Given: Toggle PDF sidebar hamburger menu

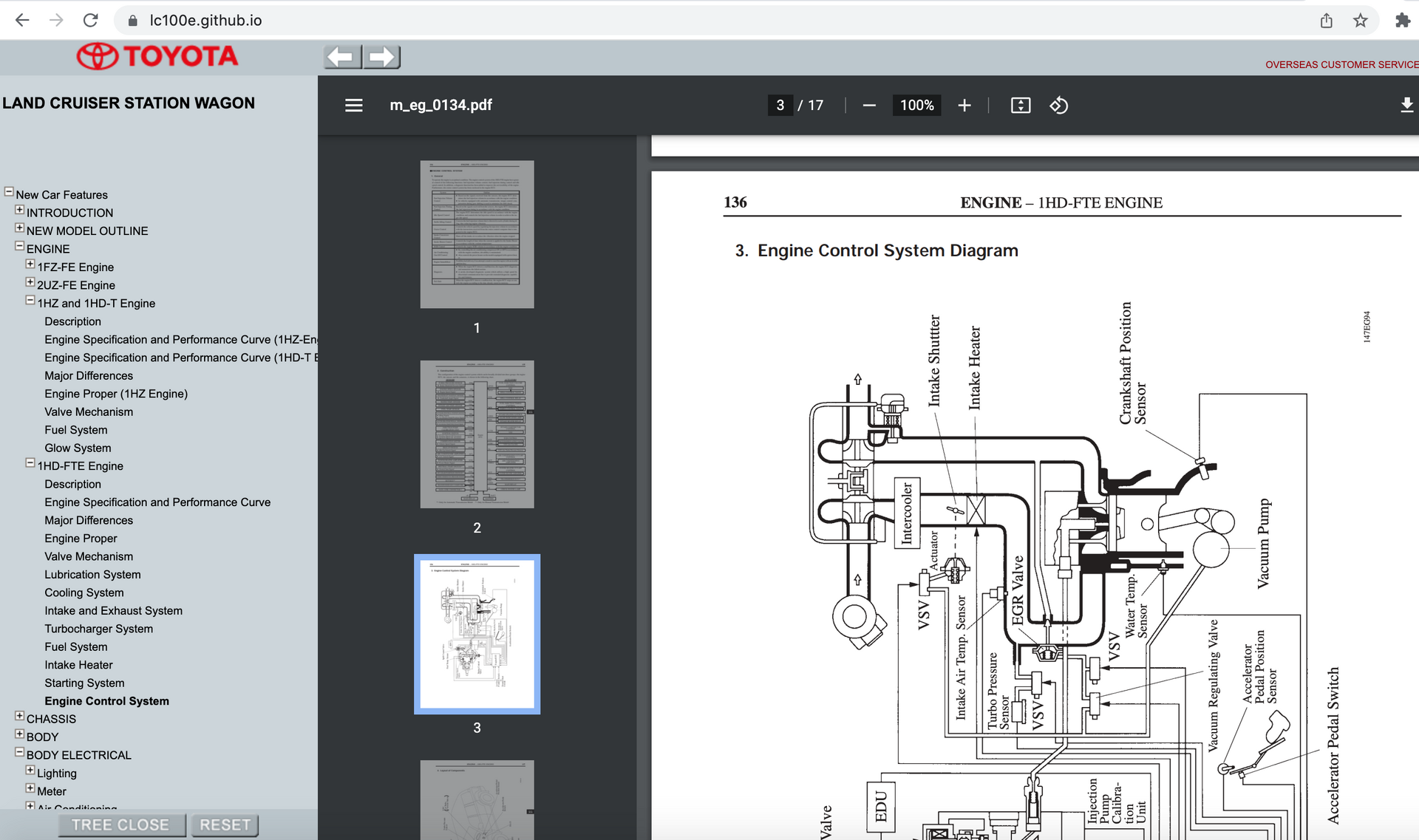Looking at the screenshot, I should point(354,105).
